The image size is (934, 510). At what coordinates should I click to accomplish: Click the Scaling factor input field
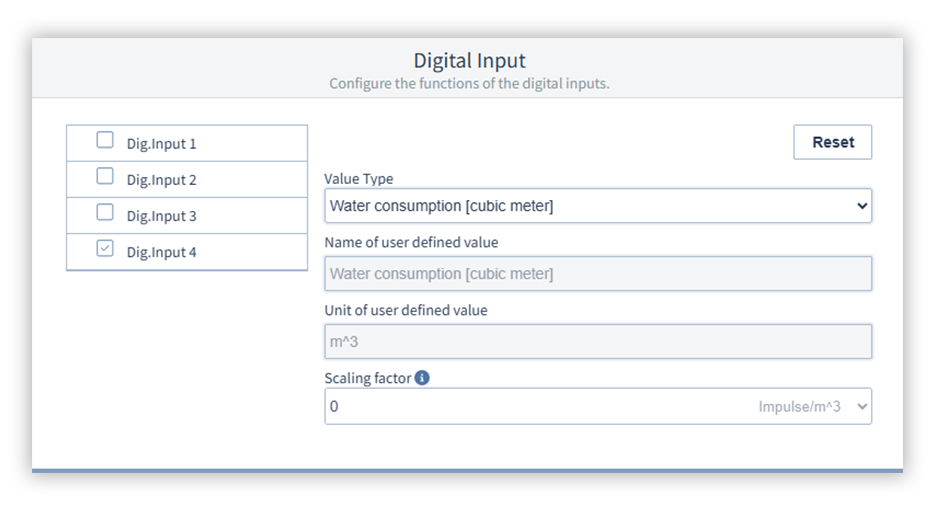(x=530, y=407)
